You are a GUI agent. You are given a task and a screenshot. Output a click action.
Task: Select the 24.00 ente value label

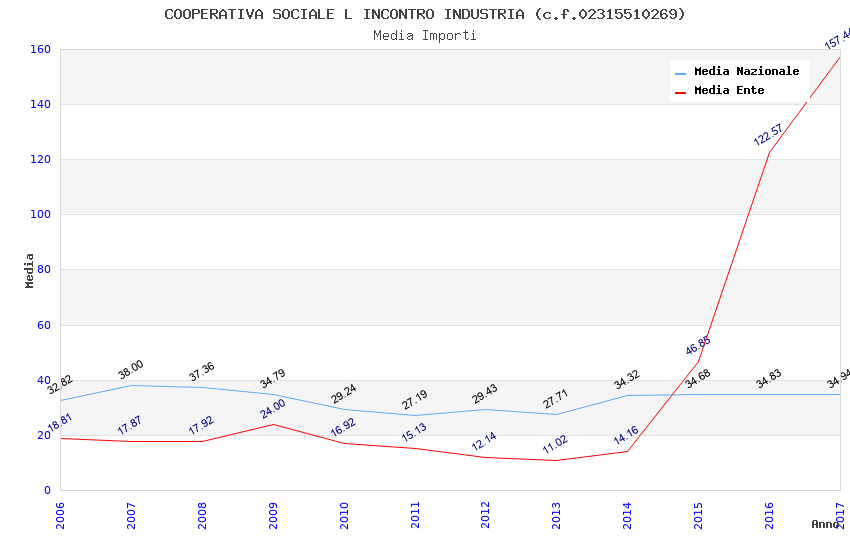(x=272, y=409)
